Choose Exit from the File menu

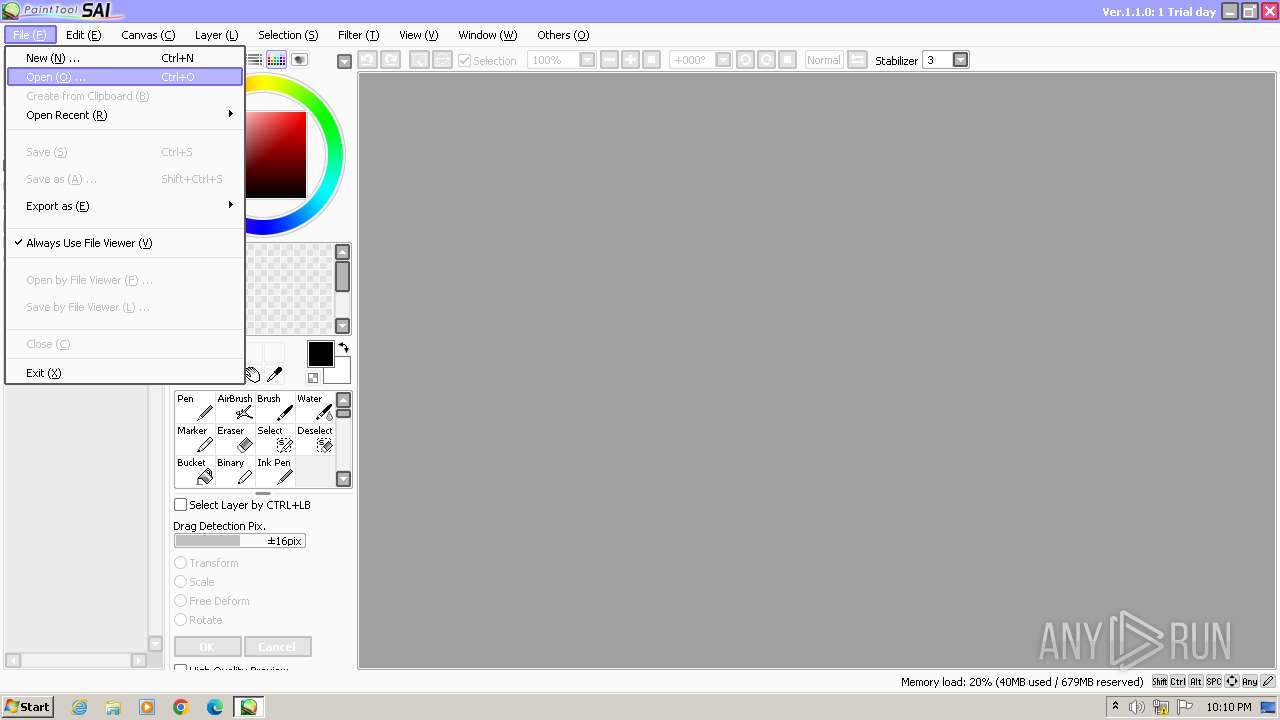tap(125, 373)
